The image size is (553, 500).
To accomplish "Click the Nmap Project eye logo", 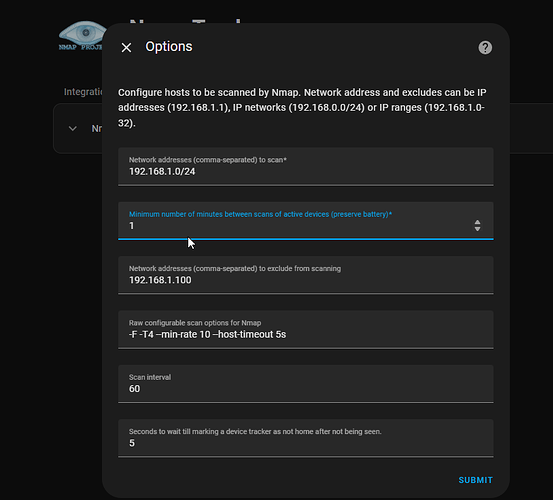I will (x=82, y=35).
